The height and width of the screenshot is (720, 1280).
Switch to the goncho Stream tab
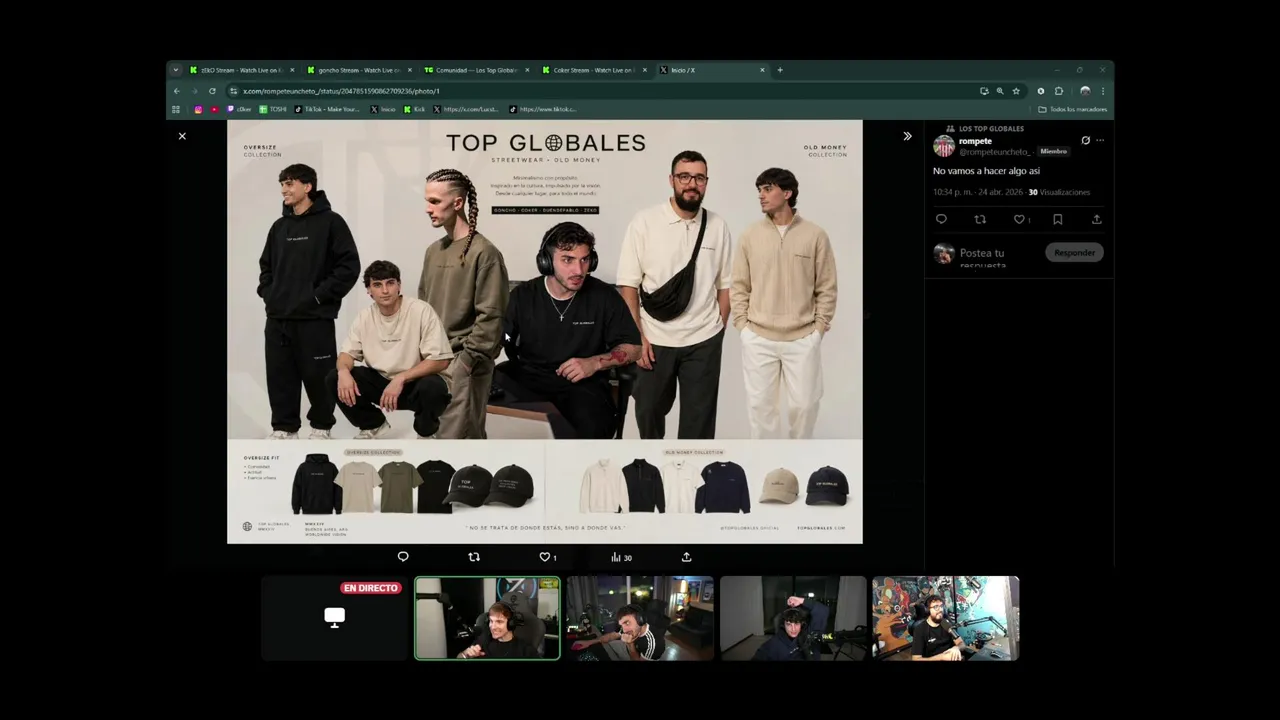tap(359, 70)
